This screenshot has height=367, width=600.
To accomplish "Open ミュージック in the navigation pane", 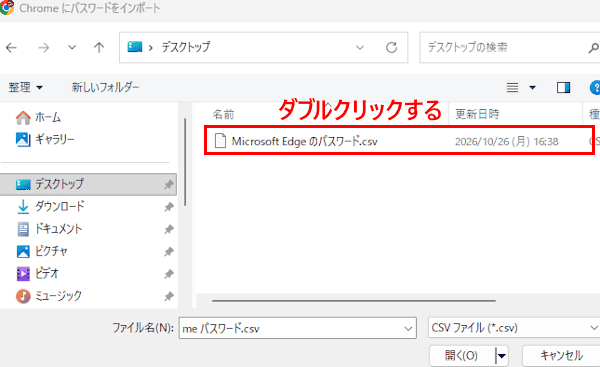I will (x=49, y=296).
